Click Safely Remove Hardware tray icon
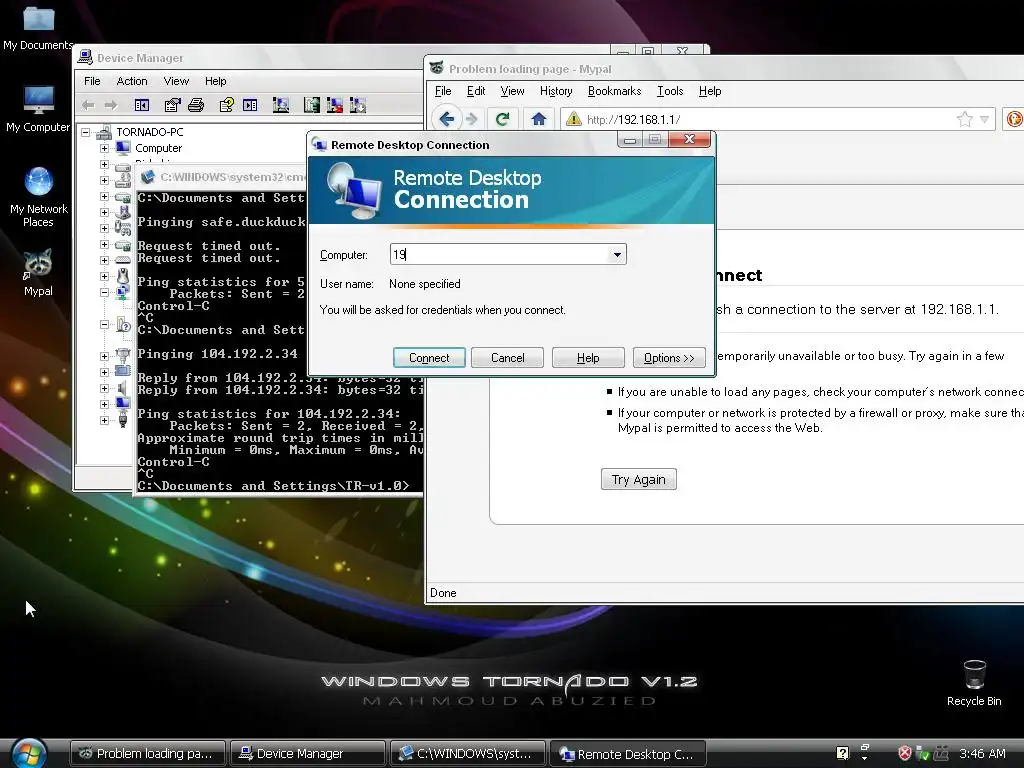Screen dimensions: 1024x768 tap(923, 754)
